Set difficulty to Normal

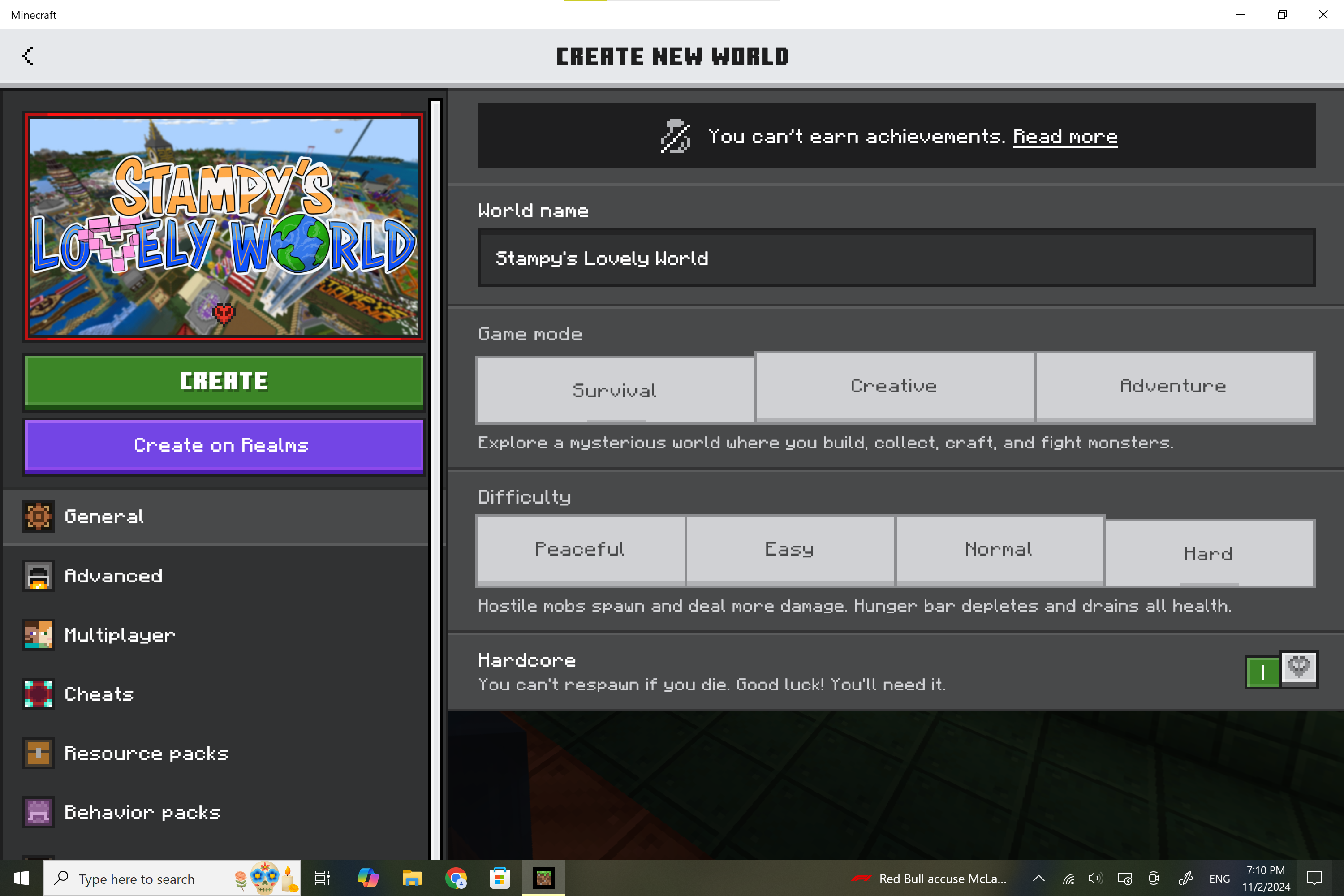tap(999, 549)
